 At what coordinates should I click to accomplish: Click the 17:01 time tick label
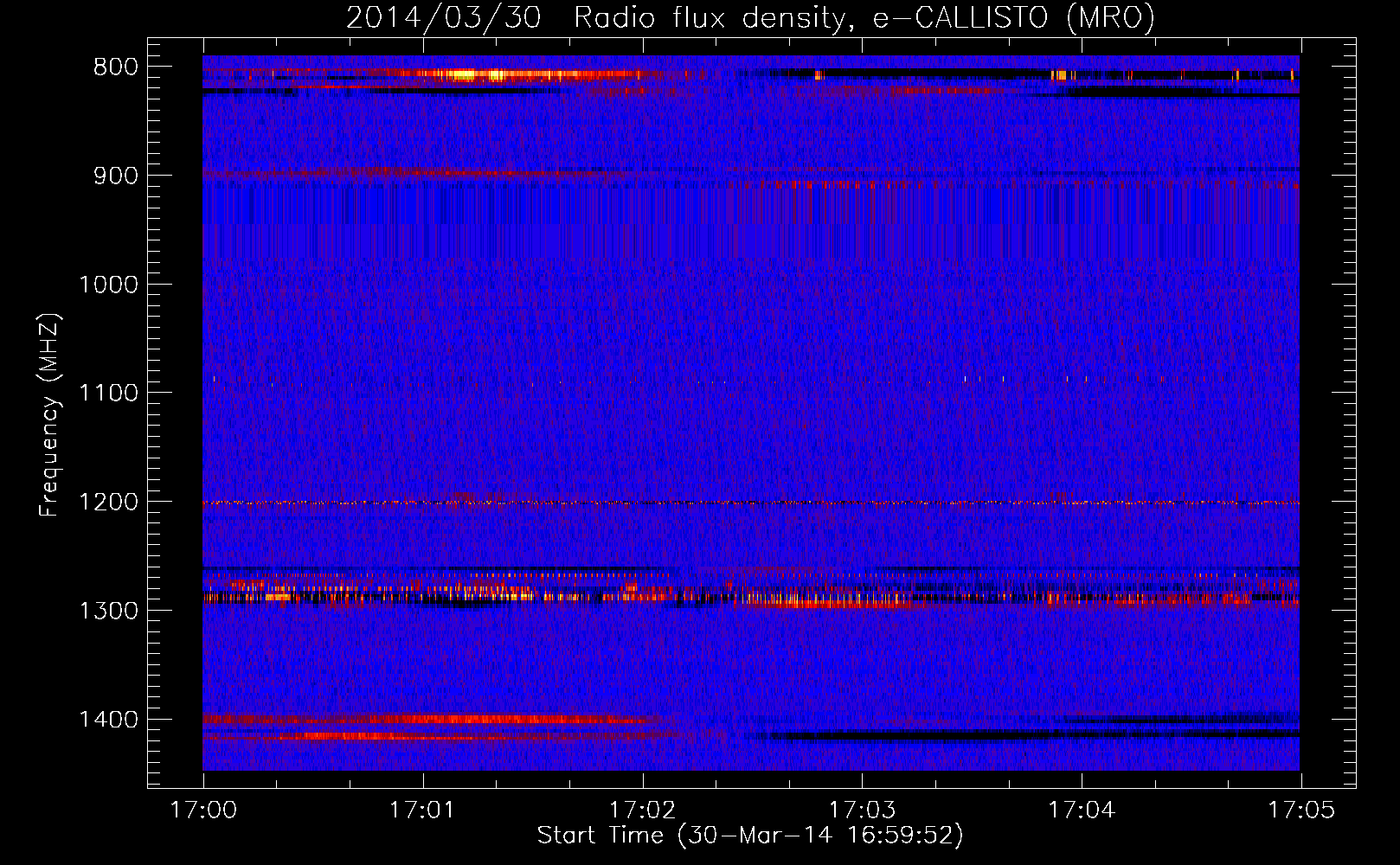pyautogui.click(x=422, y=811)
